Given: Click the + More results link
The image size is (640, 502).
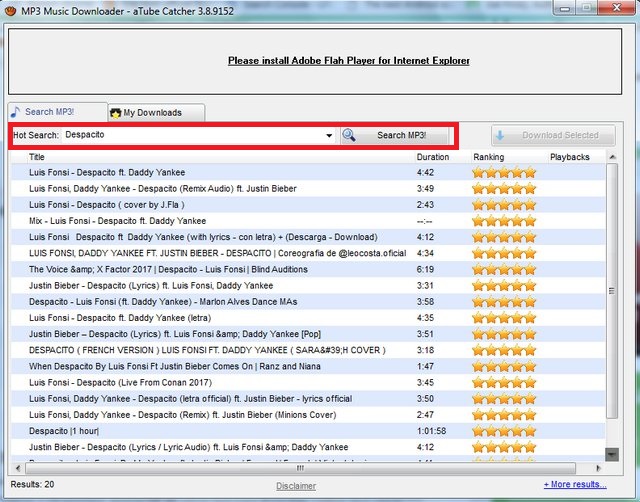Looking at the screenshot, I should (x=574, y=485).
